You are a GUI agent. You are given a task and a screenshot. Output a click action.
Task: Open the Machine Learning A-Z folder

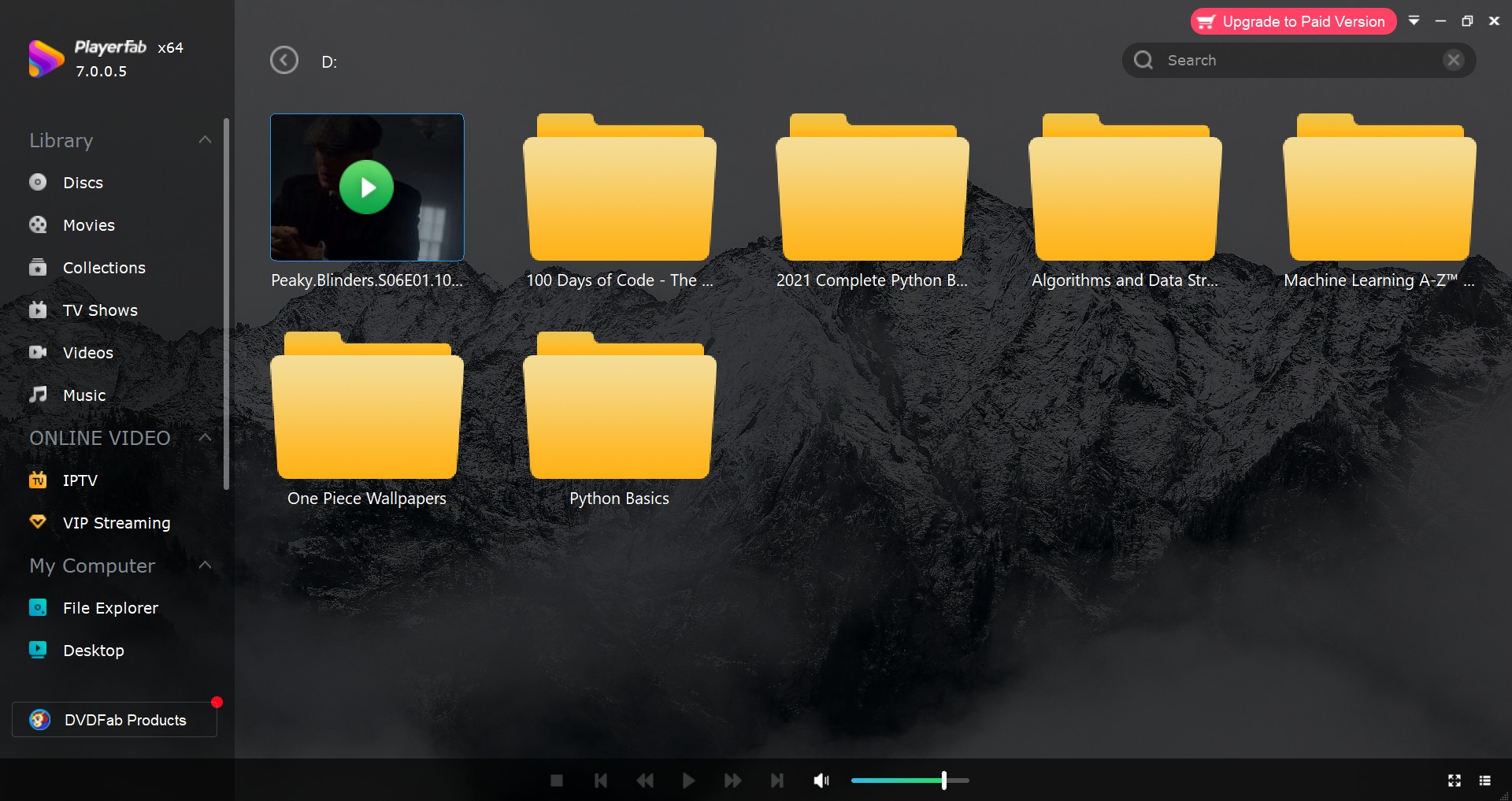tap(1380, 187)
